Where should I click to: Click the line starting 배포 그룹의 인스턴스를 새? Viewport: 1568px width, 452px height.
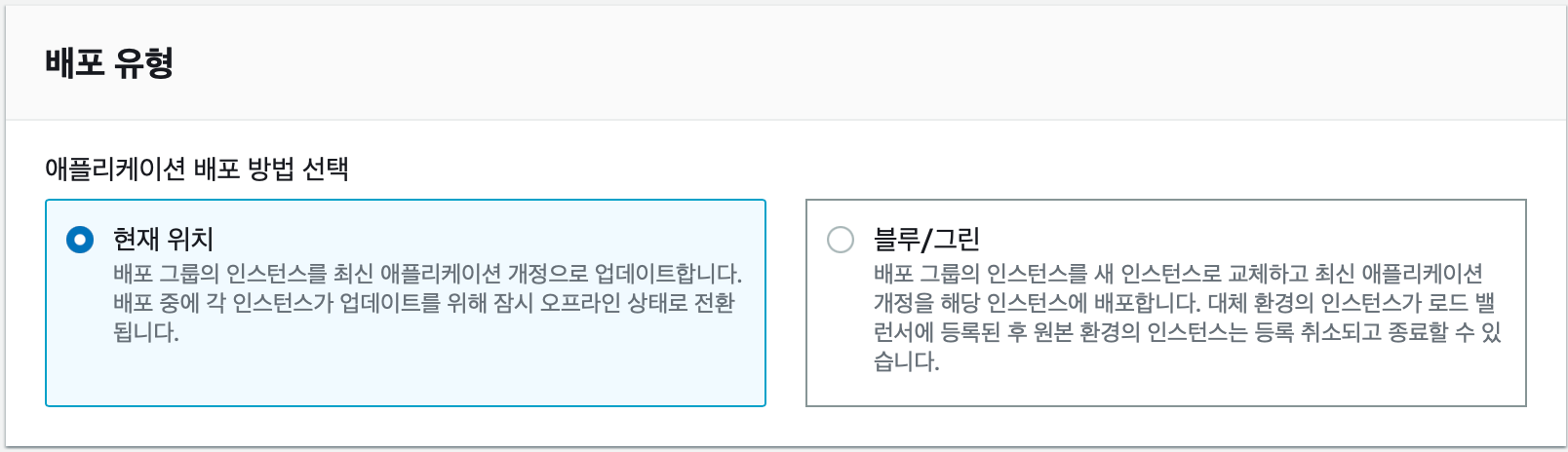(1178, 273)
